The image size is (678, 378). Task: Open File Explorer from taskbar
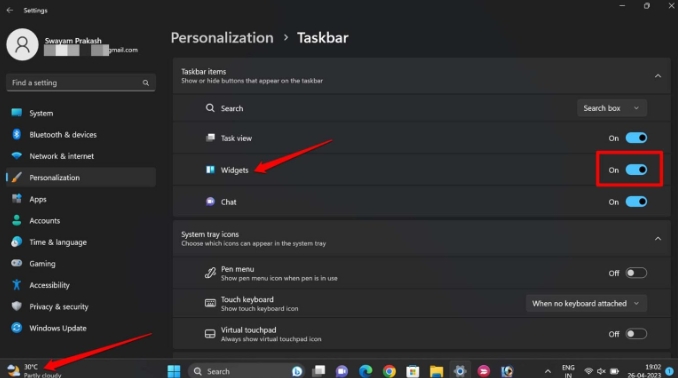436,371
